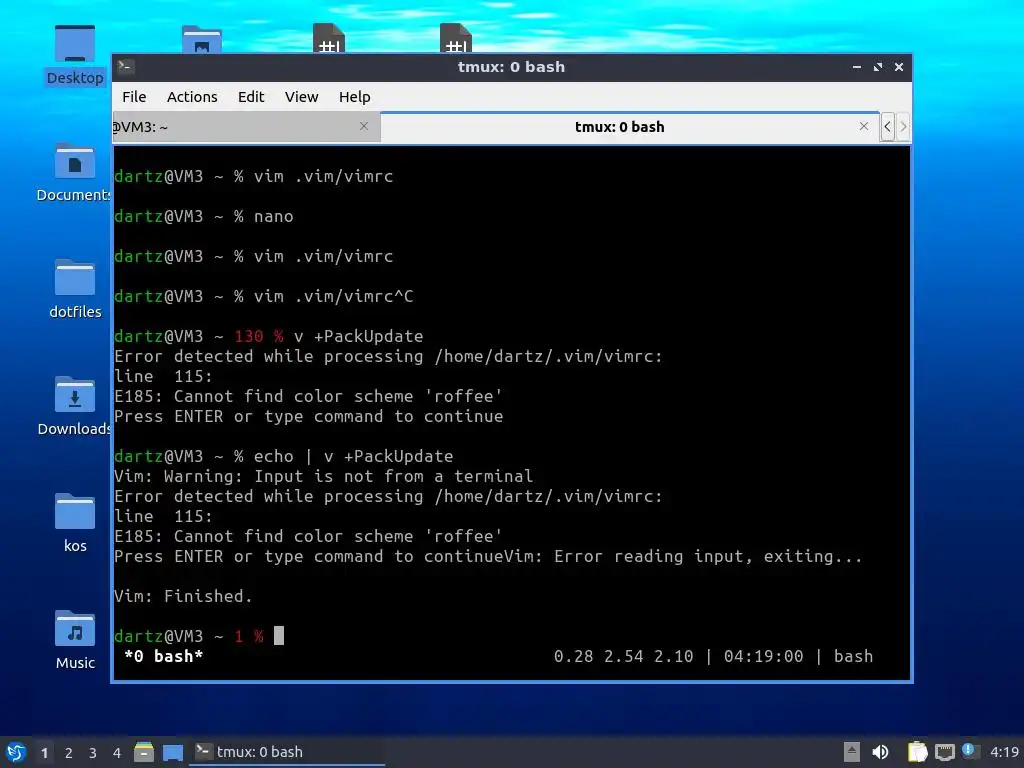Click 'Vim: Warning: Input is not from a terminal'
The image size is (1024, 768).
(x=323, y=476)
